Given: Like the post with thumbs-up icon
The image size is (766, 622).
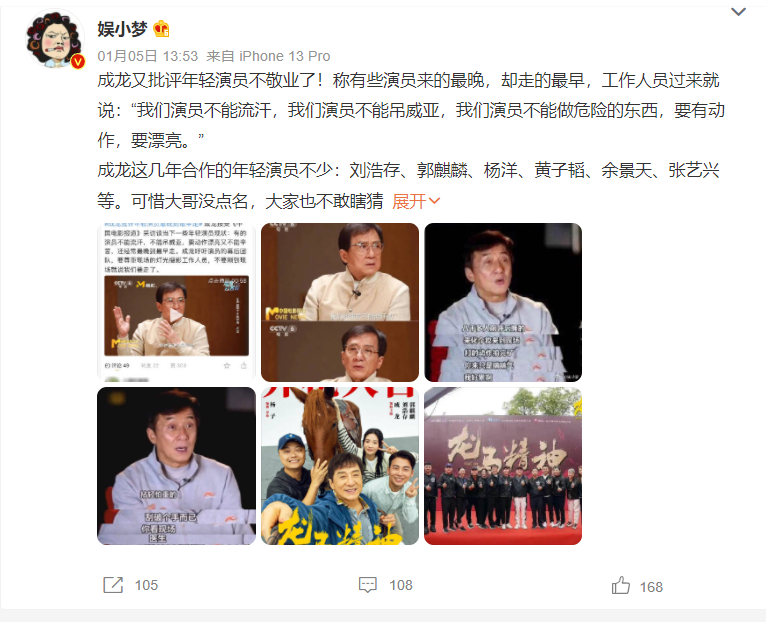Looking at the screenshot, I should tap(621, 585).
